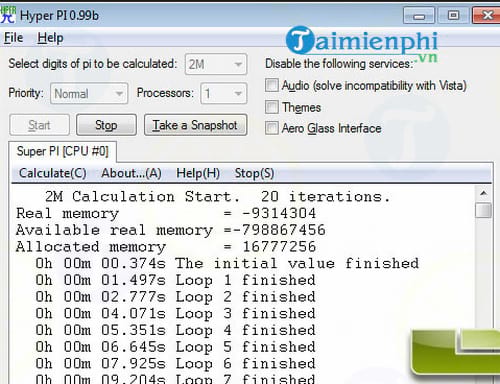Close the Hyper PI window
The image size is (500, 384).
pos(486,15)
